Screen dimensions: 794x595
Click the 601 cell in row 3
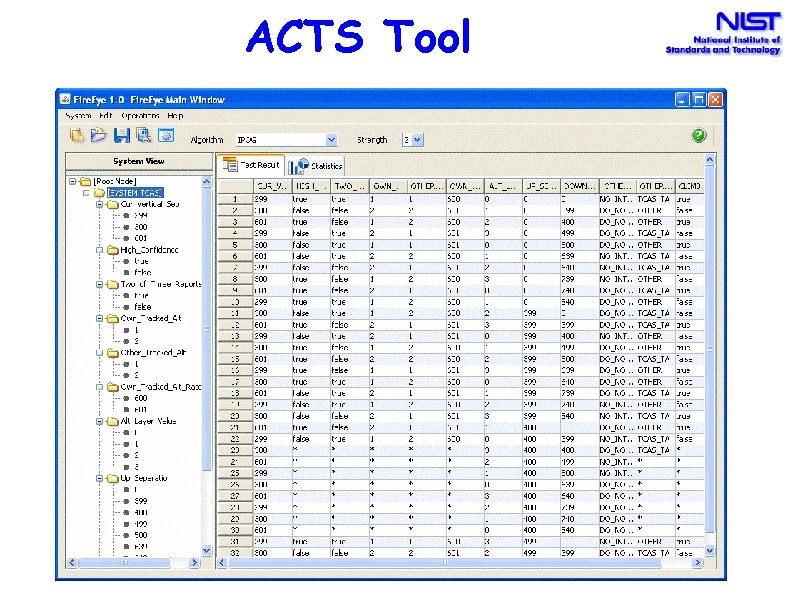tap(272, 222)
